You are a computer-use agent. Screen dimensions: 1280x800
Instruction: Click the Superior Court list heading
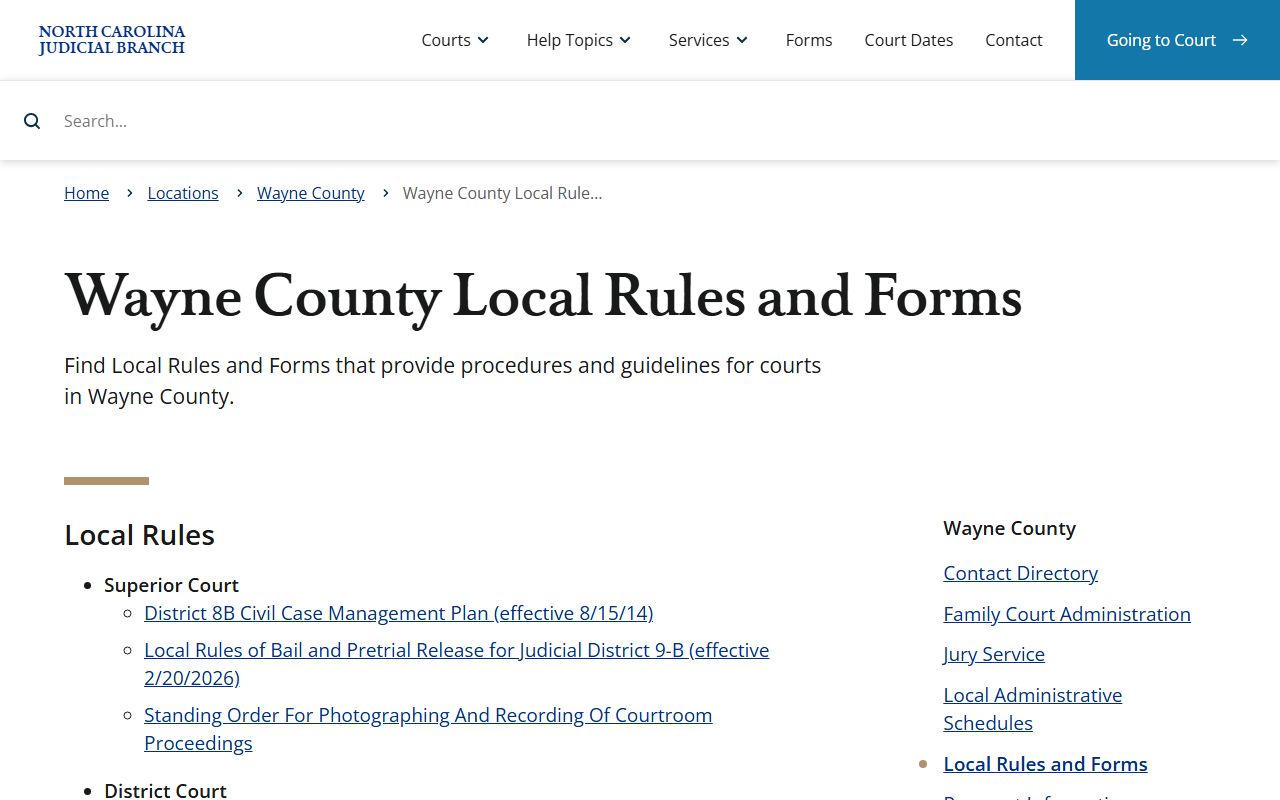(x=171, y=585)
